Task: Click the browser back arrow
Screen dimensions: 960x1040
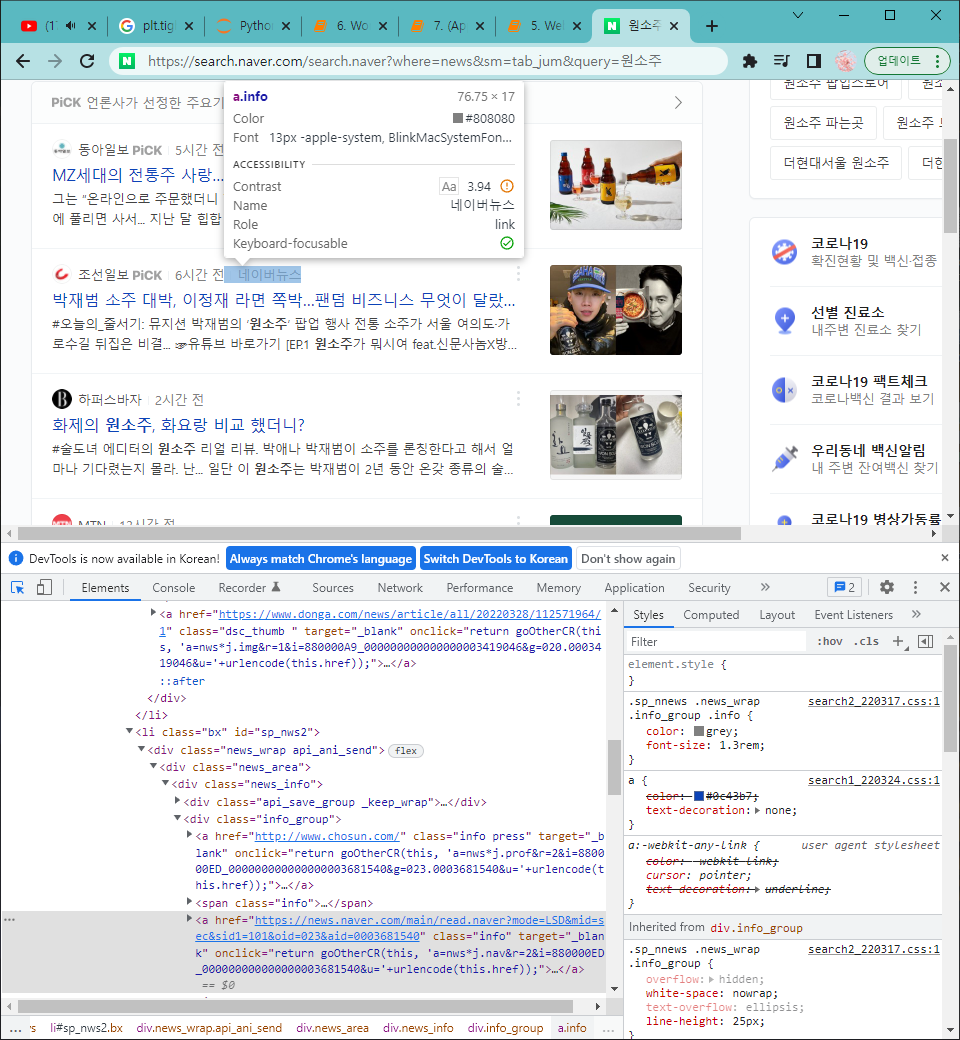Action: pyautogui.click(x=23, y=61)
